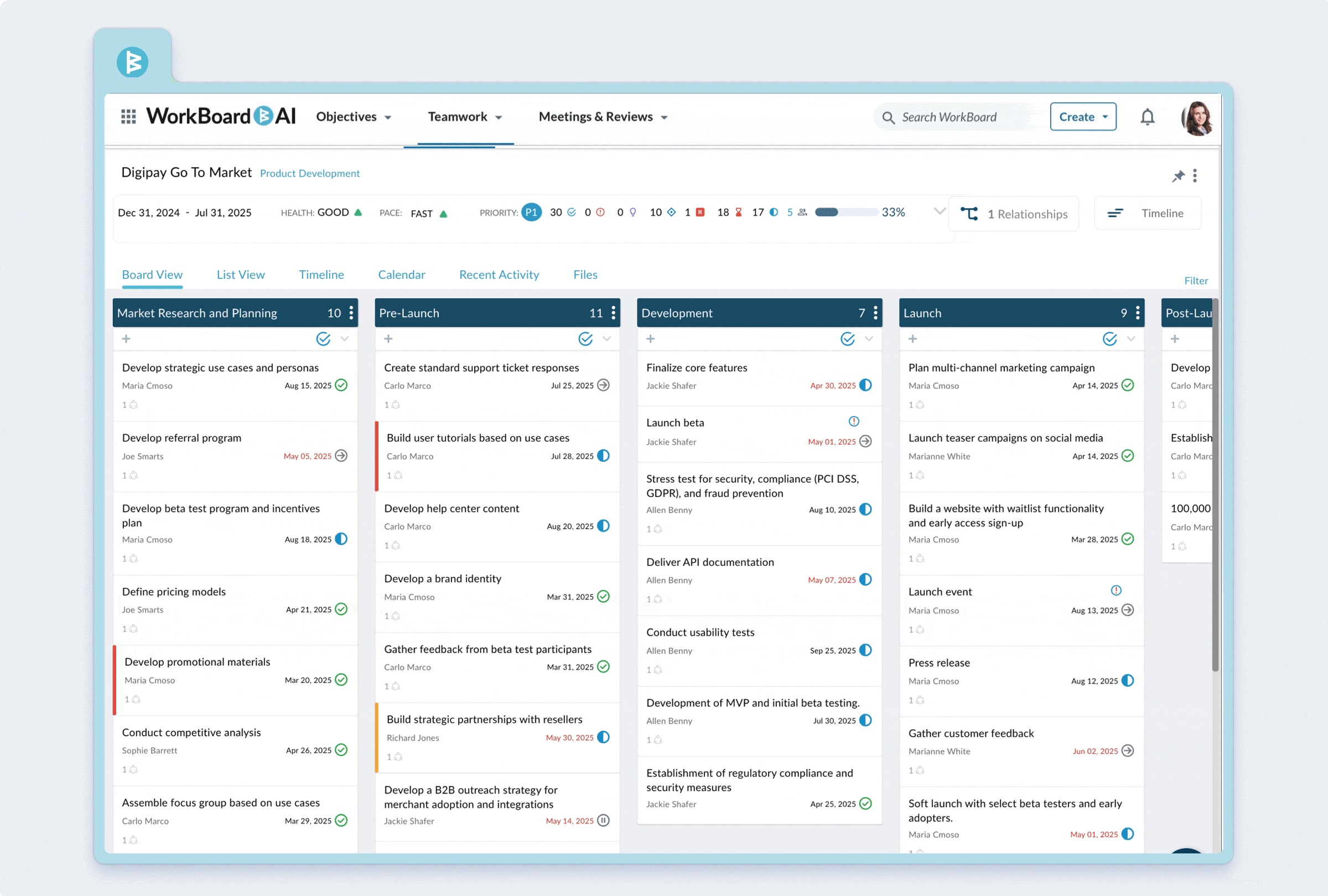
Task: Open the Create dropdown button
Action: [x=1083, y=117]
